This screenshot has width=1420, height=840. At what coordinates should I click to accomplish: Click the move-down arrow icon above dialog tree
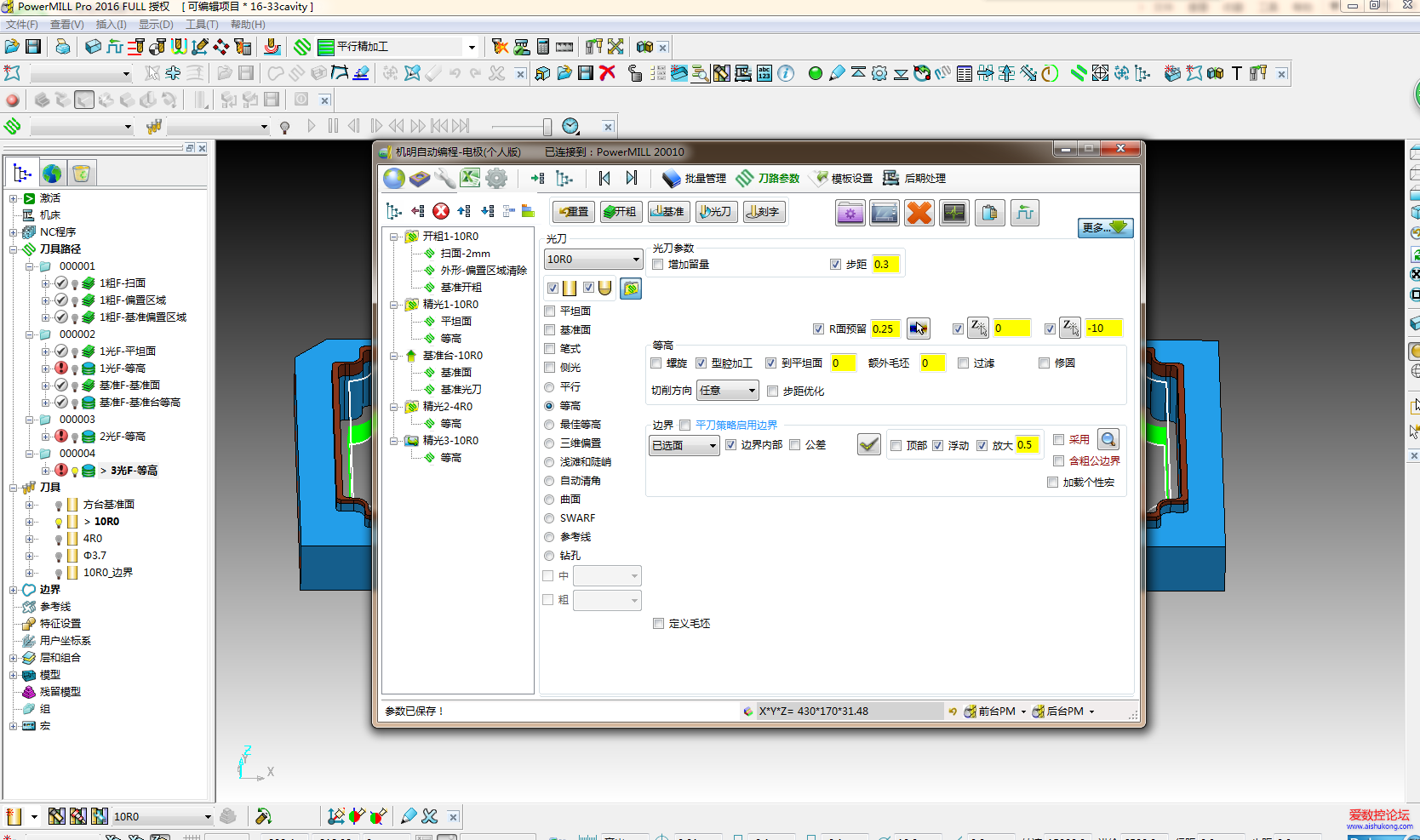(487, 211)
